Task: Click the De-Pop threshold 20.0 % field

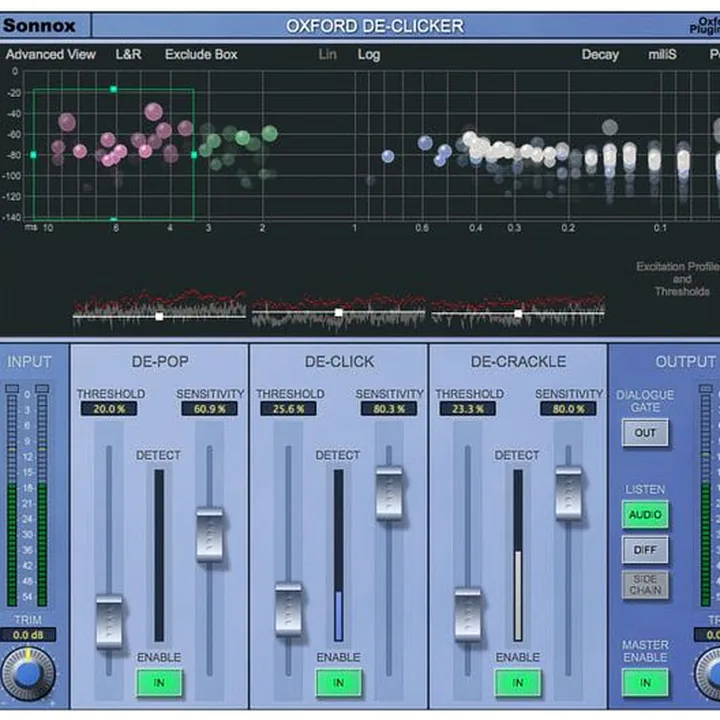Action: (x=109, y=409)
